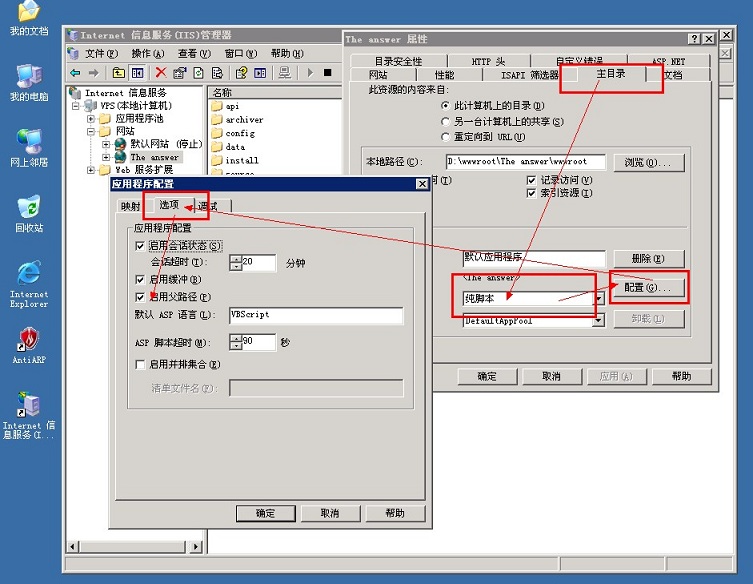Toggle the 启用缓冲 checkbox
The height and width of the screenshot is (584, 753).
point(140,280)
